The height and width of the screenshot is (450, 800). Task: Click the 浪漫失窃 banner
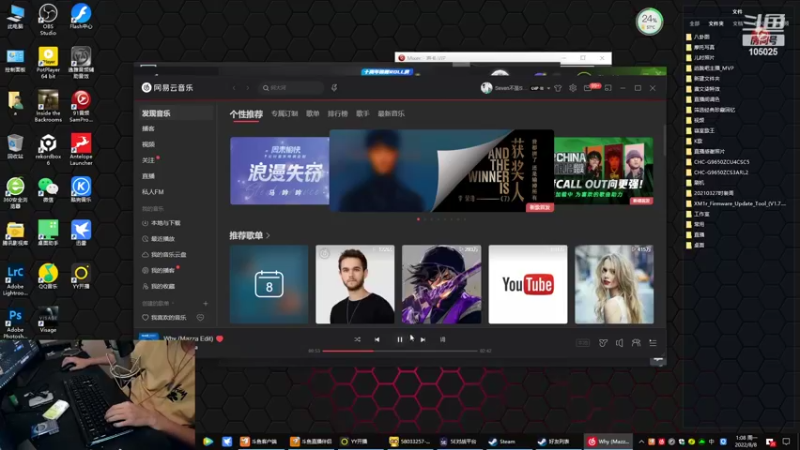280,171
